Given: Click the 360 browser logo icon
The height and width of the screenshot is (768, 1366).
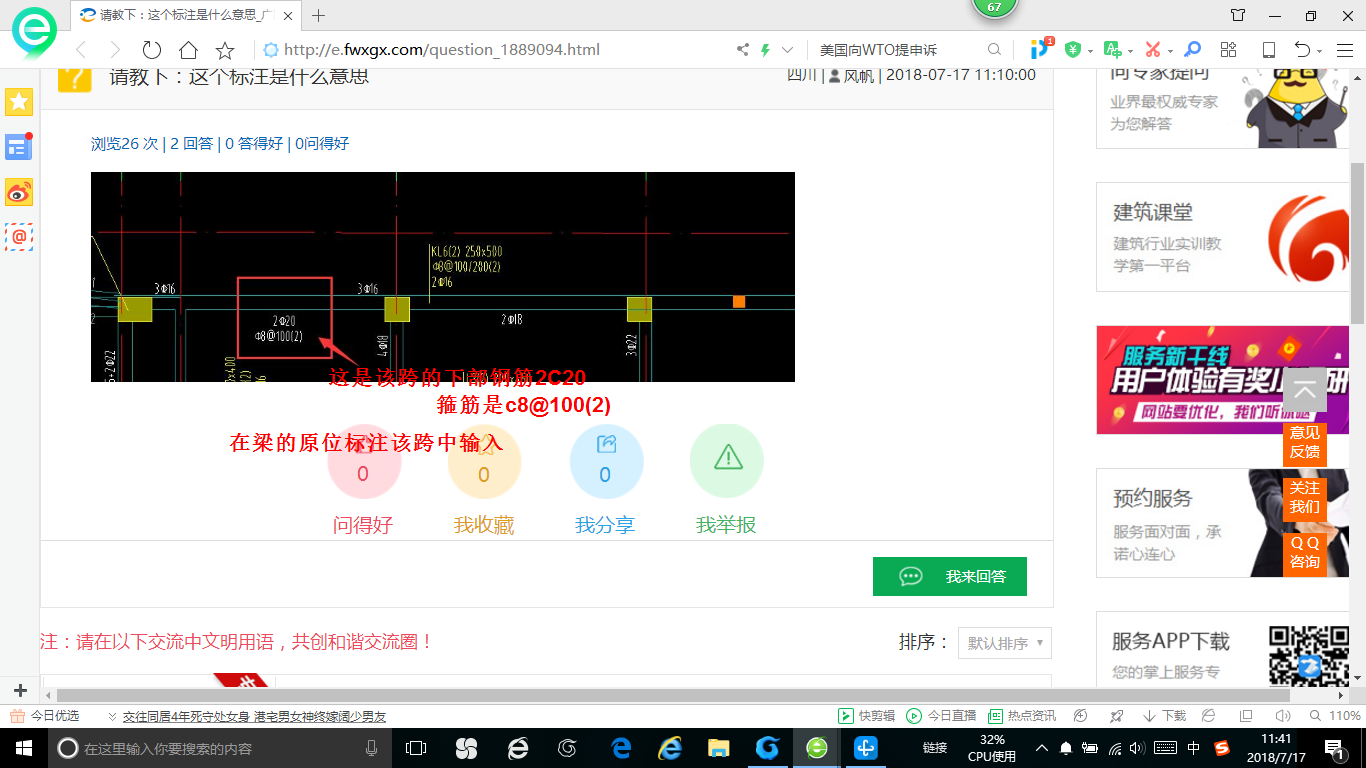Looking at the screenshot, I should [x=34, y=31].
